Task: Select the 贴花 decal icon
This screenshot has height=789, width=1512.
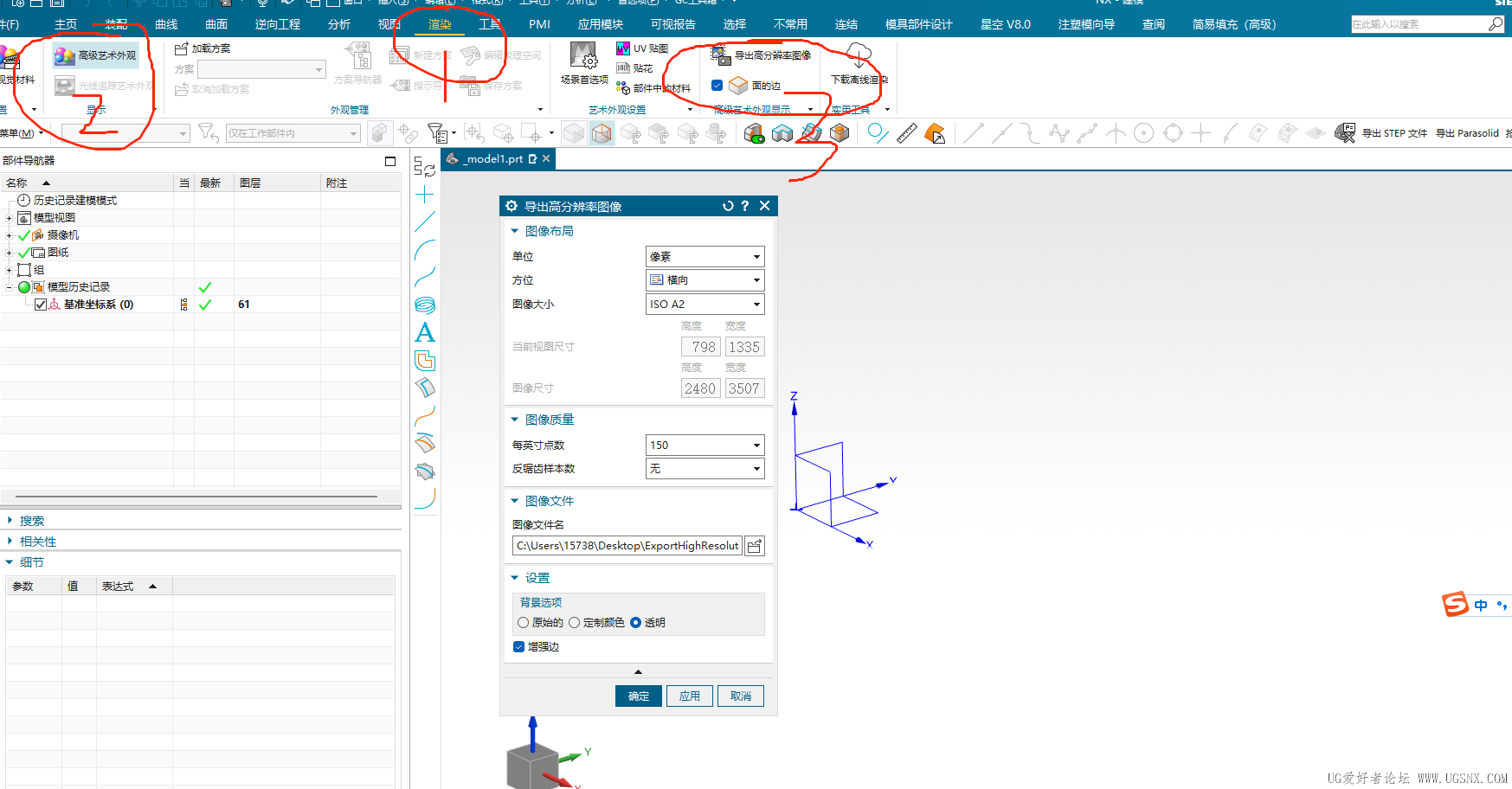Action: click(x=623, y=67)
